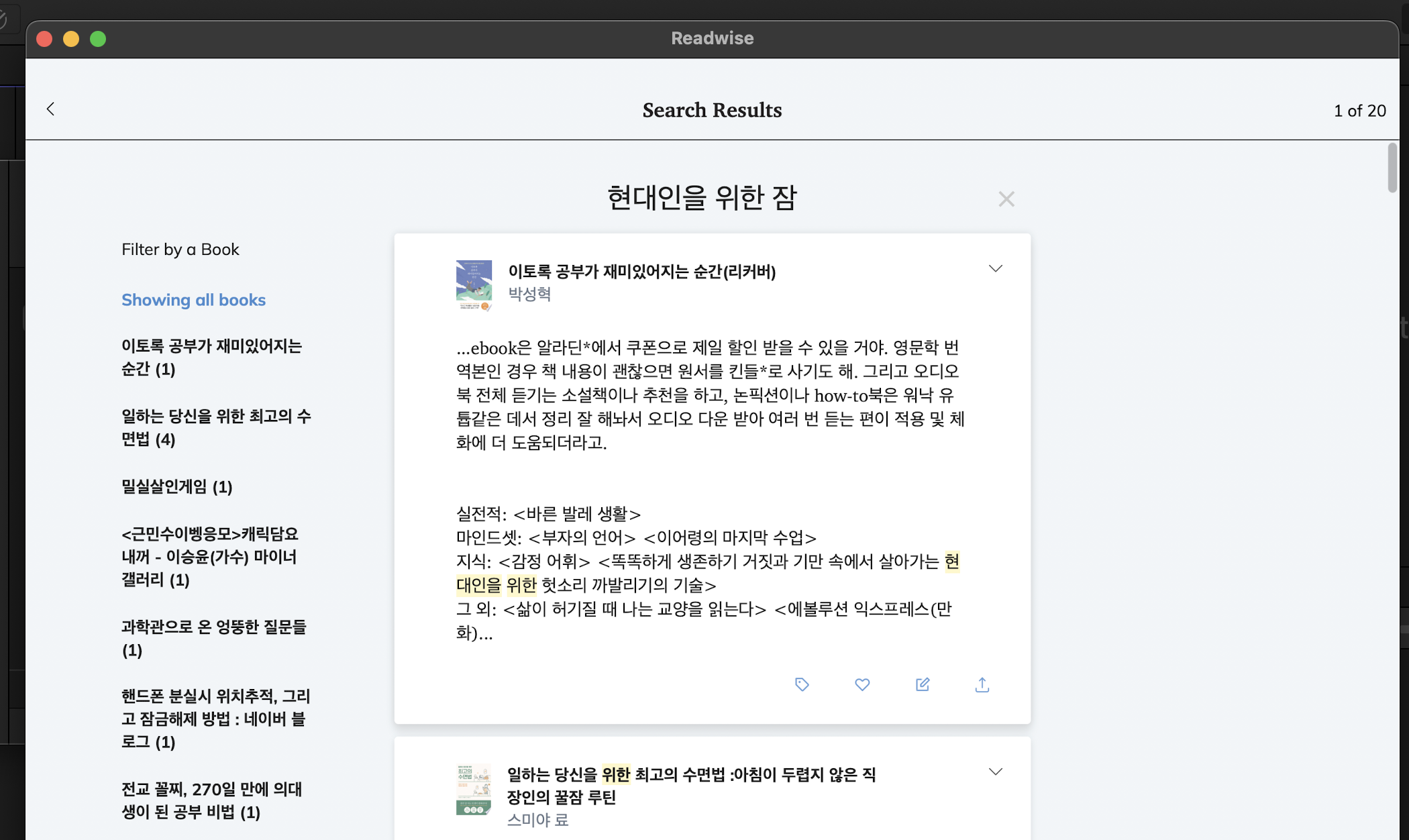1409x840 pixels.
Task: Click the 1 of 20 results counter
Action: tap(1359, 111)
